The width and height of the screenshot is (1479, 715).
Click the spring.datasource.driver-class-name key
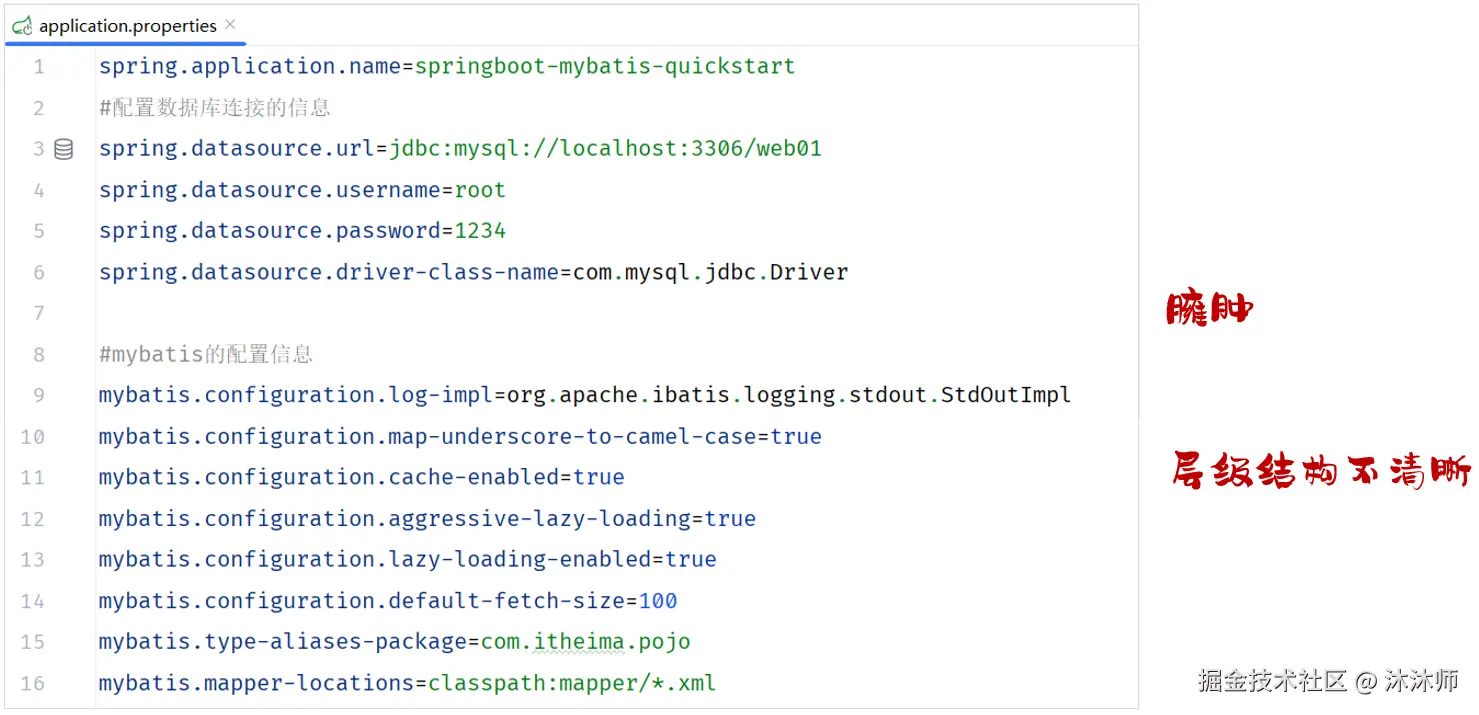(328, 272)
